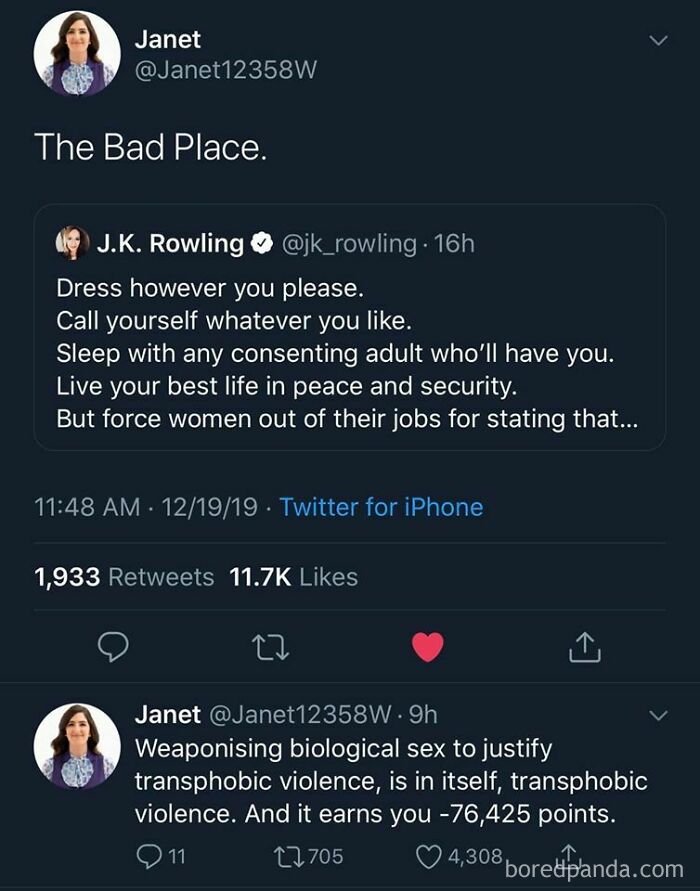Like Janet's reply showing 4,308 likes
Viewport: 700px width, 891px height.
coord(430,855)
